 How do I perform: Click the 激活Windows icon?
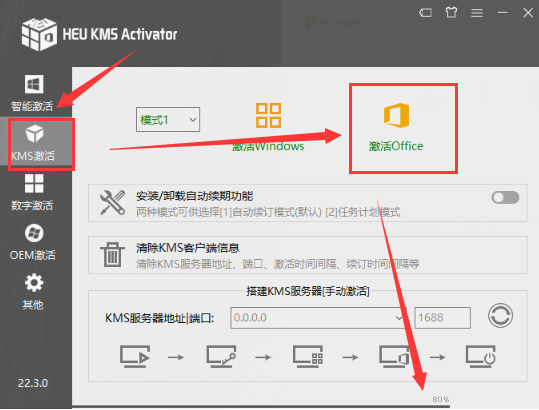268,115
